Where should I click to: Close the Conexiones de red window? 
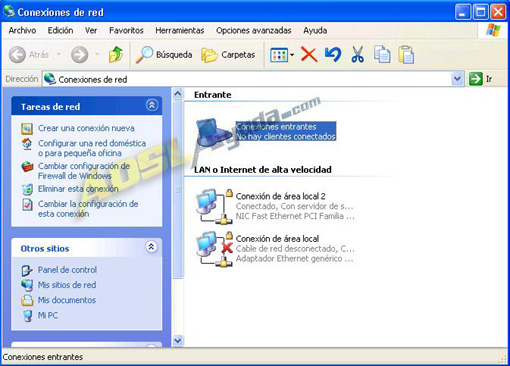[x=498, y=12]
